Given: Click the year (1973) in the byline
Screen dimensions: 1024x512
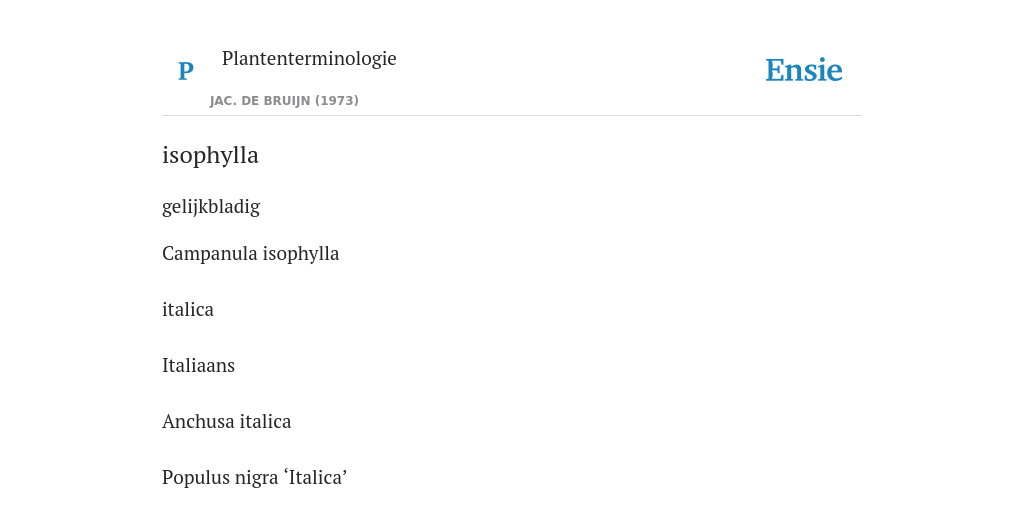Looking at the screenshot, I should tap(337, 101).
